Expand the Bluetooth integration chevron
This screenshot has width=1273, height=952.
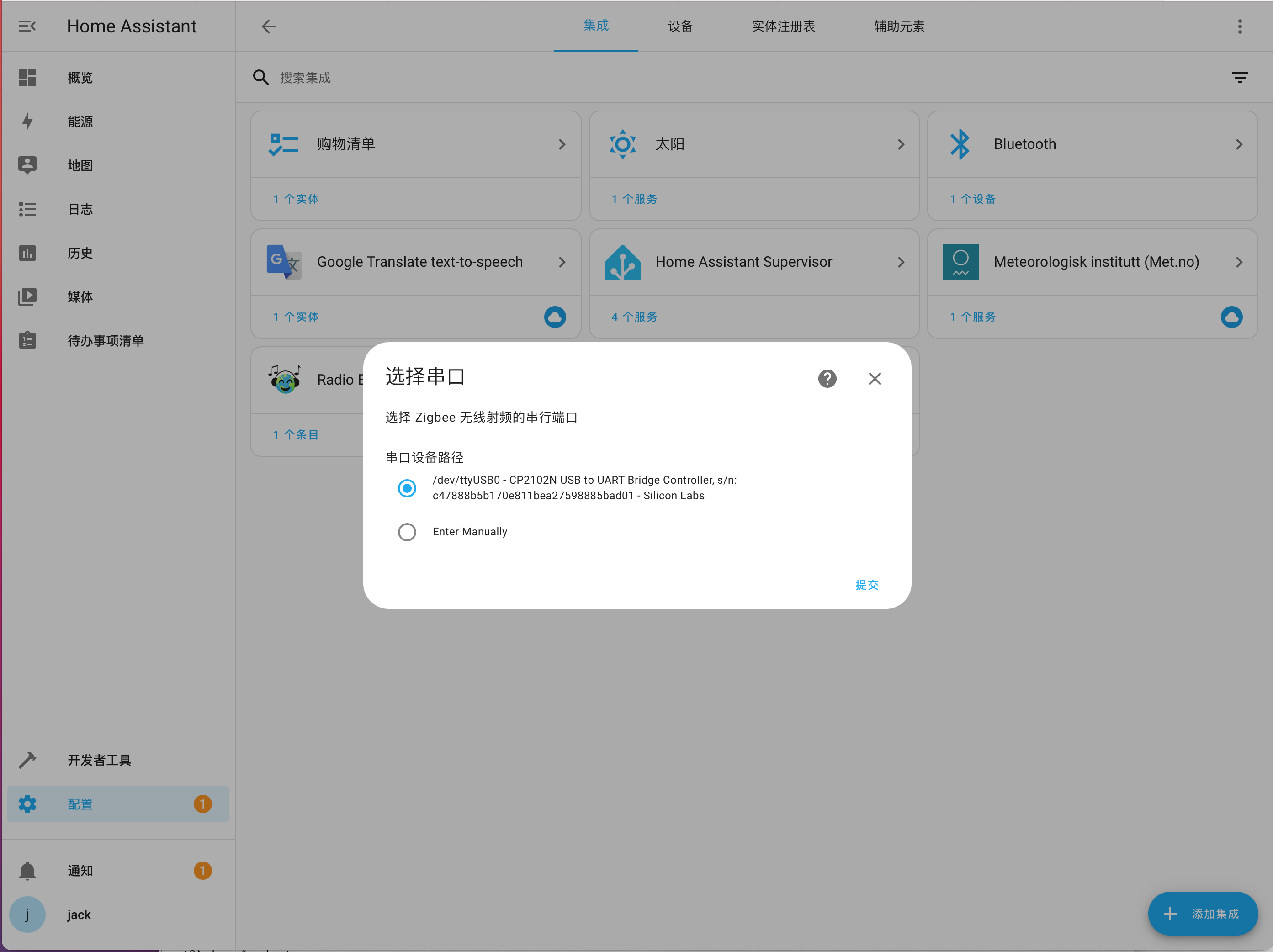tap(1239, 144)
